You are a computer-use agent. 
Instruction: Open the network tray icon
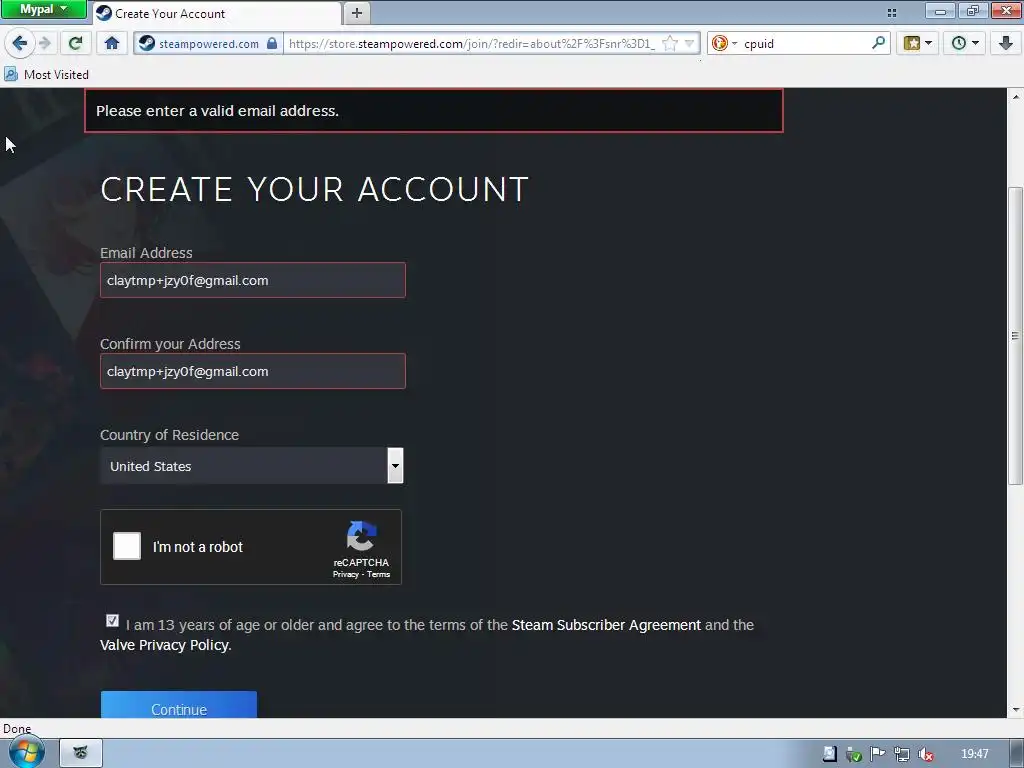pos(901,754)
